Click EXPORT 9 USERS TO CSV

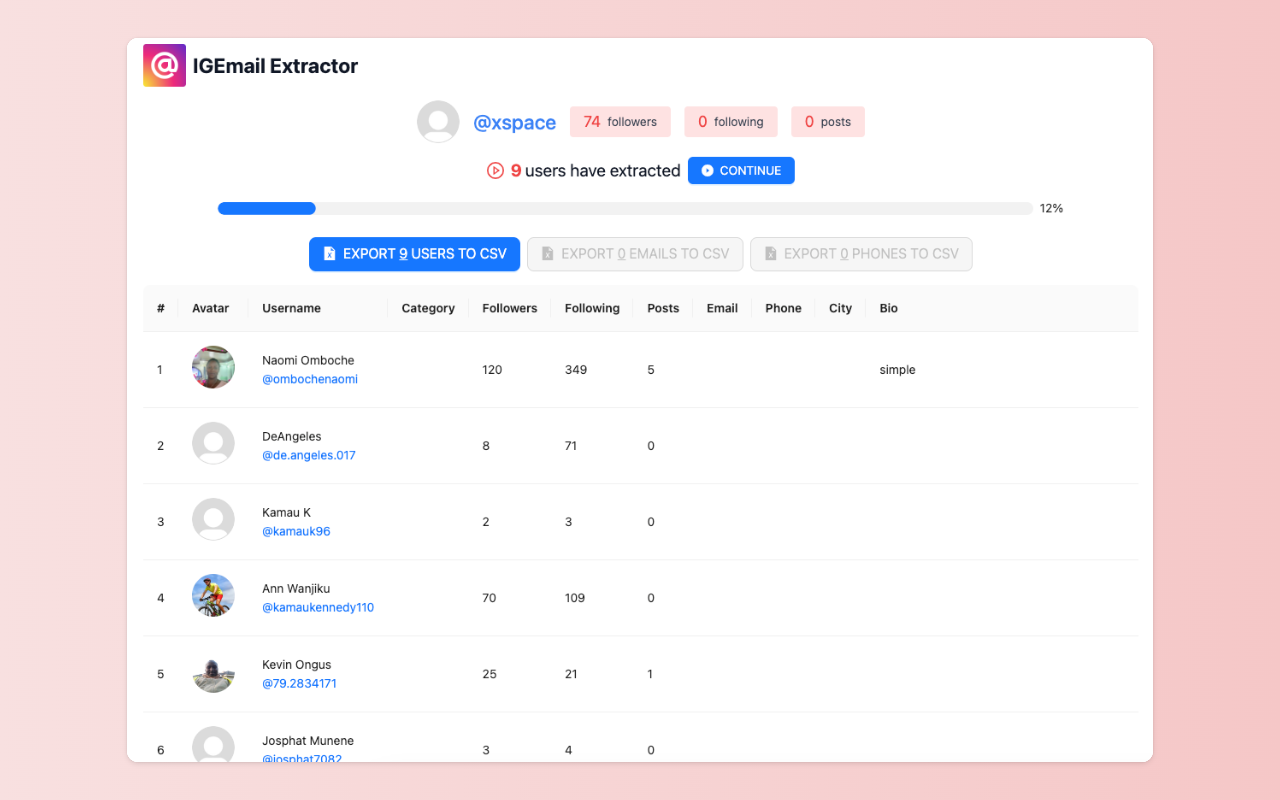[x=414, y=254]
